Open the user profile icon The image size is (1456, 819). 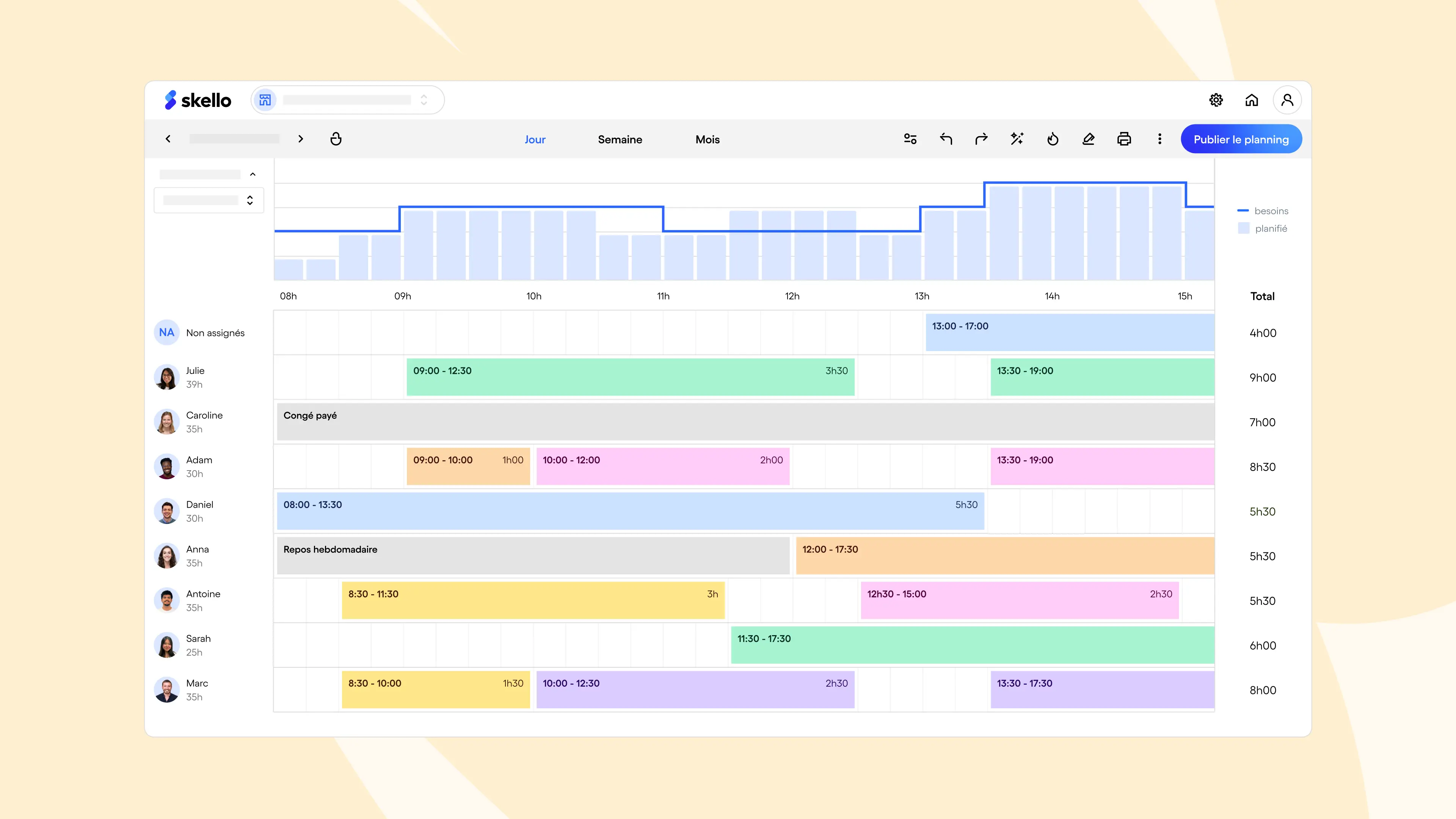[x=1287, y=100]
